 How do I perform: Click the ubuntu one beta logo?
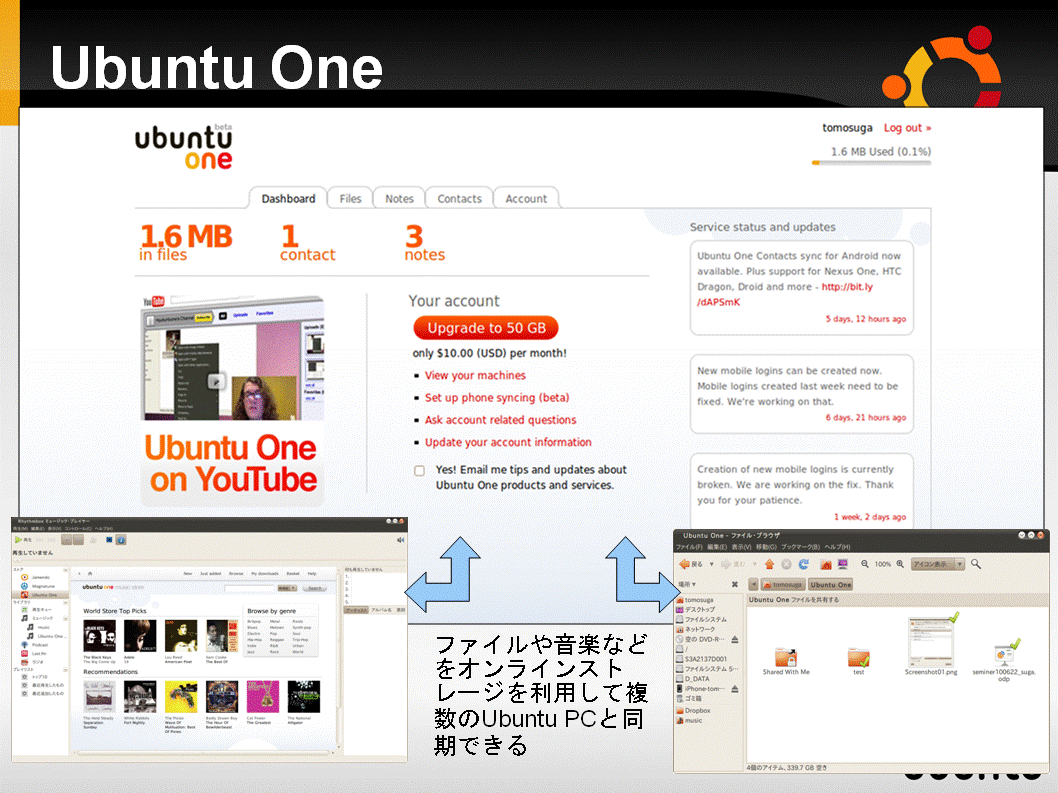tap(184, 147)
